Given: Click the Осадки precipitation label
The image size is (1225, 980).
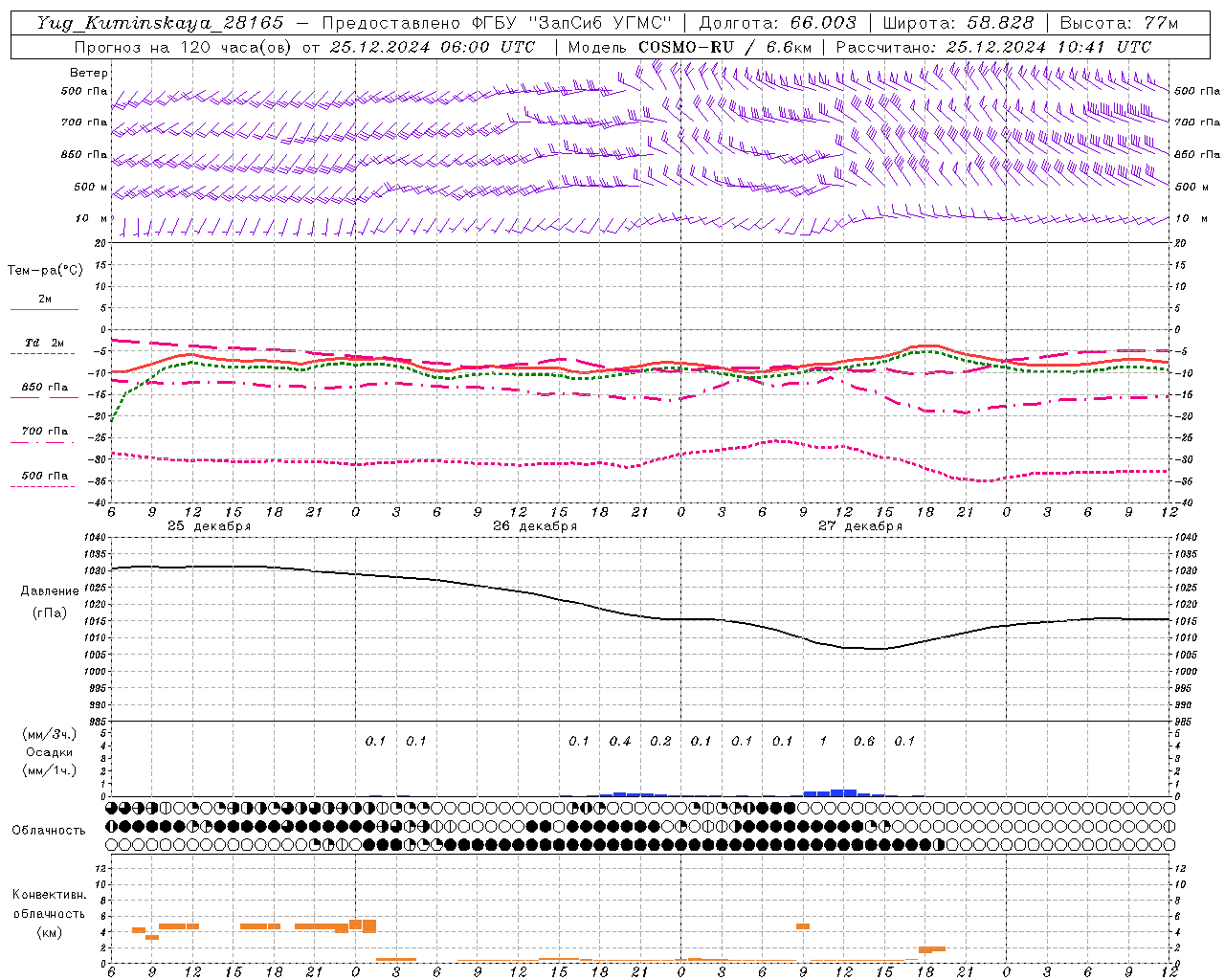Looking at the screenshot, I should coord(50,752).
